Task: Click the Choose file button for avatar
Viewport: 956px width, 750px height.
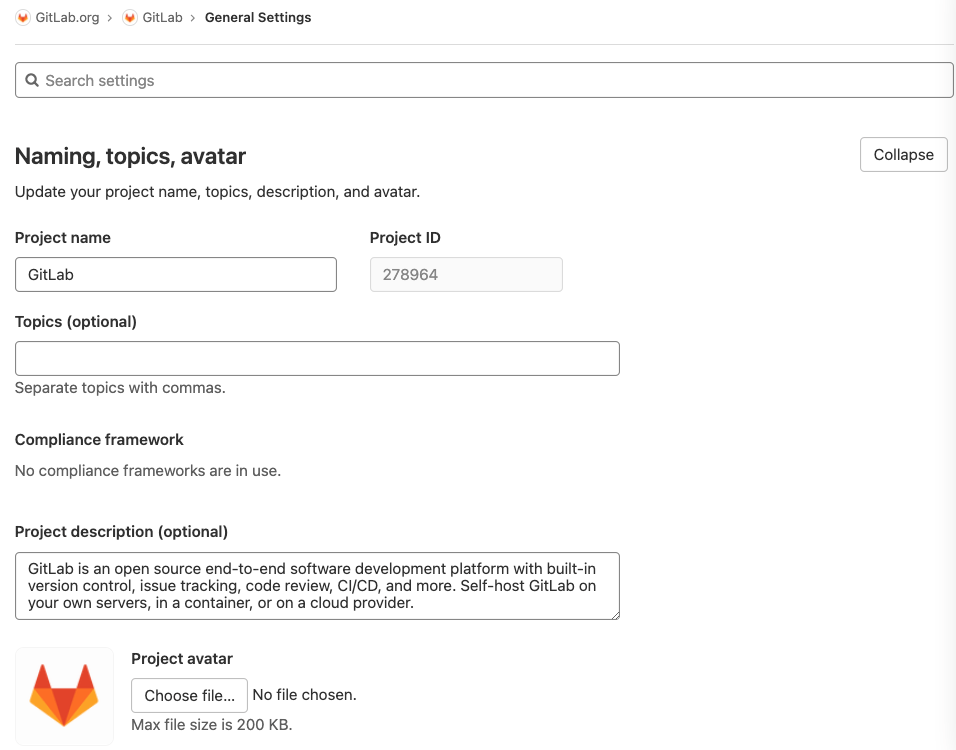Action: 189,695
